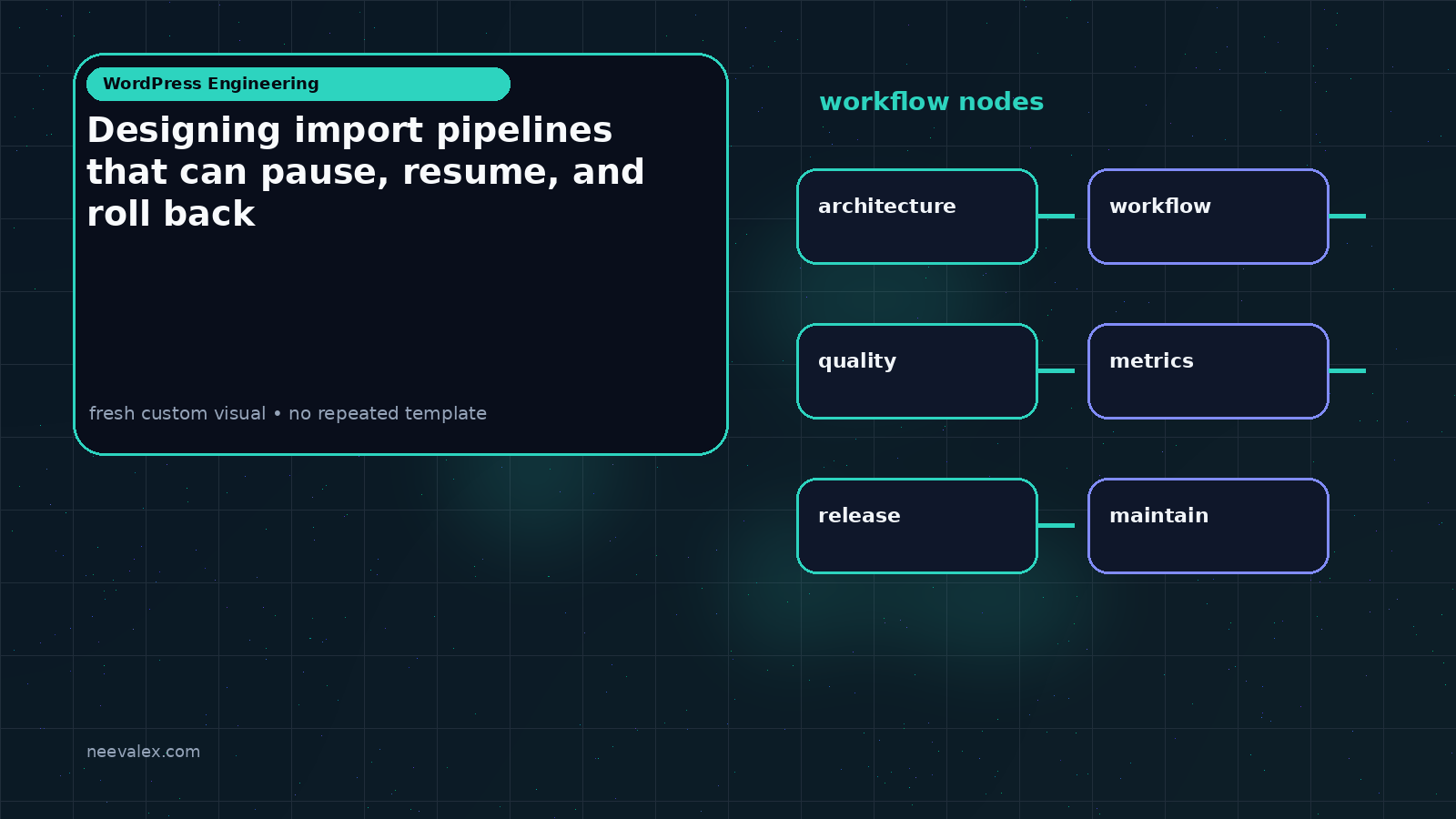Click the 'workflow nodes' section heading
Image resolution: width=1456 pixels, height=819 pixels.
tap(931, 102)
